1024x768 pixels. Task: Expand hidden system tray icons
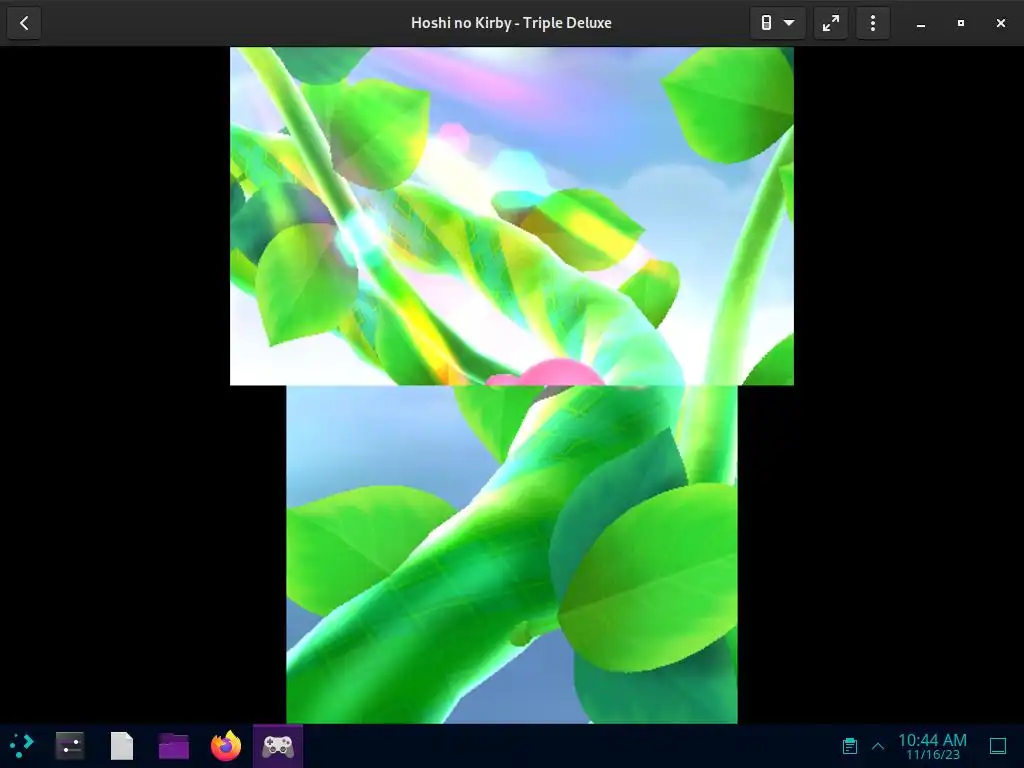click(x=878, y=746)
